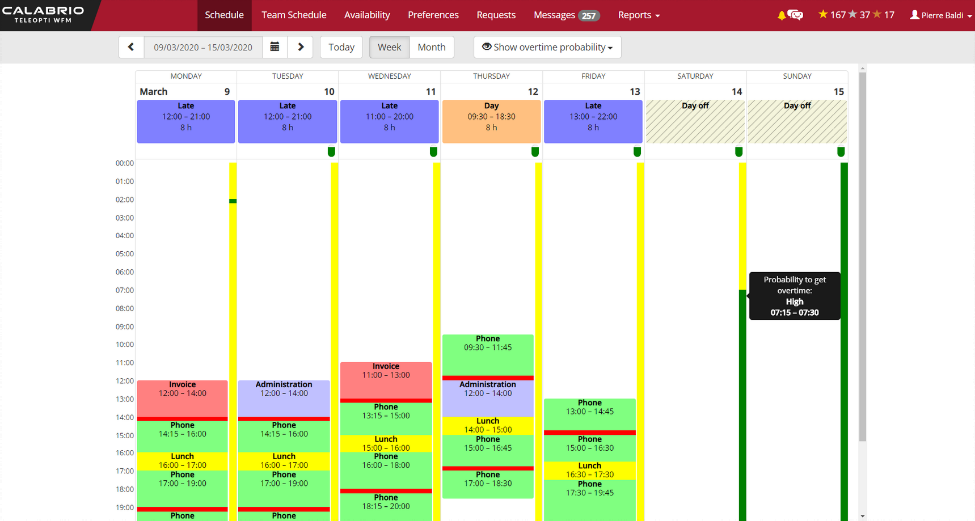Expand Show overtime probability dropdown
This screenshot has width=975, height=521.
(x=547, y=48)
